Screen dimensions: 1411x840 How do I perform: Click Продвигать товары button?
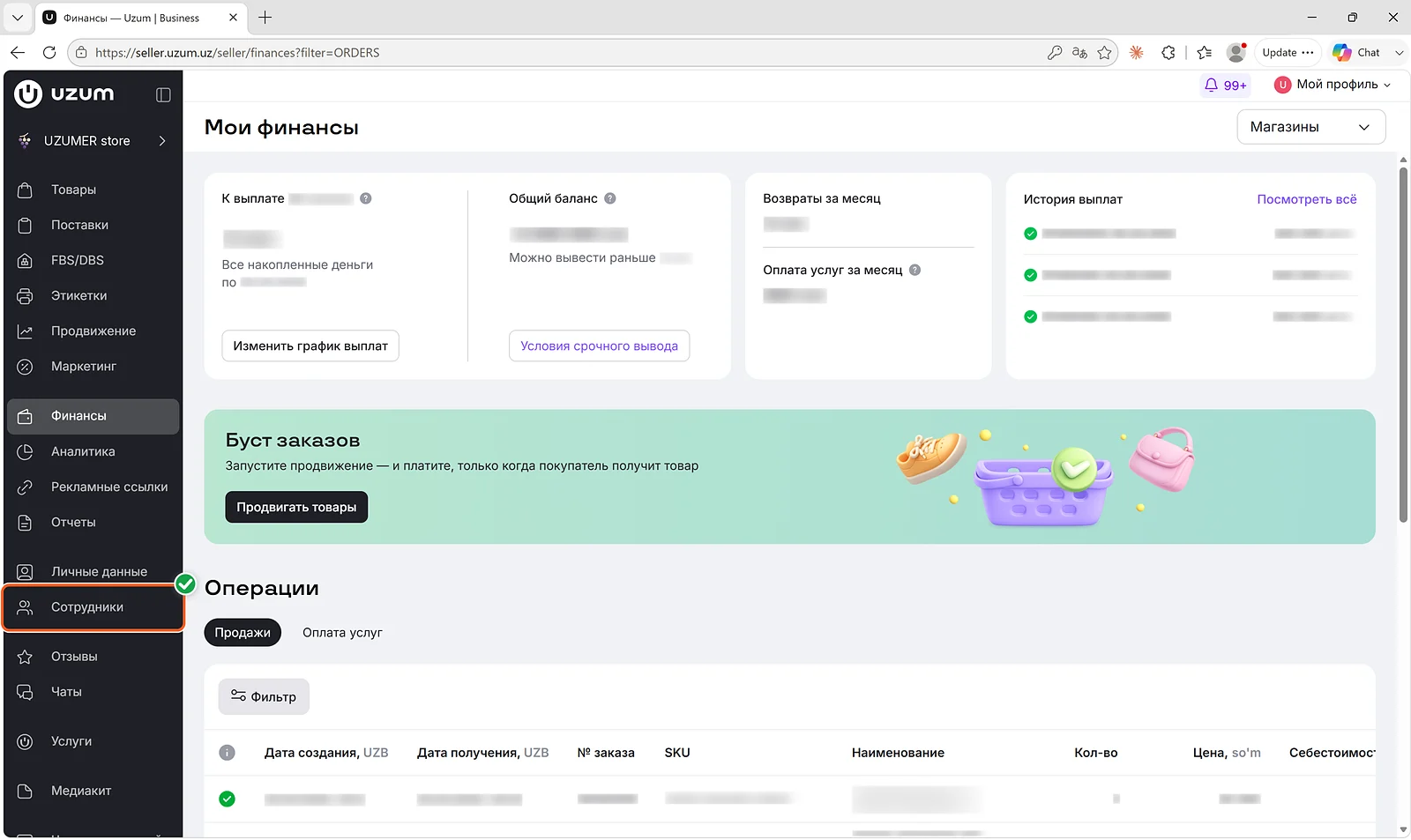tap(296, 507)
